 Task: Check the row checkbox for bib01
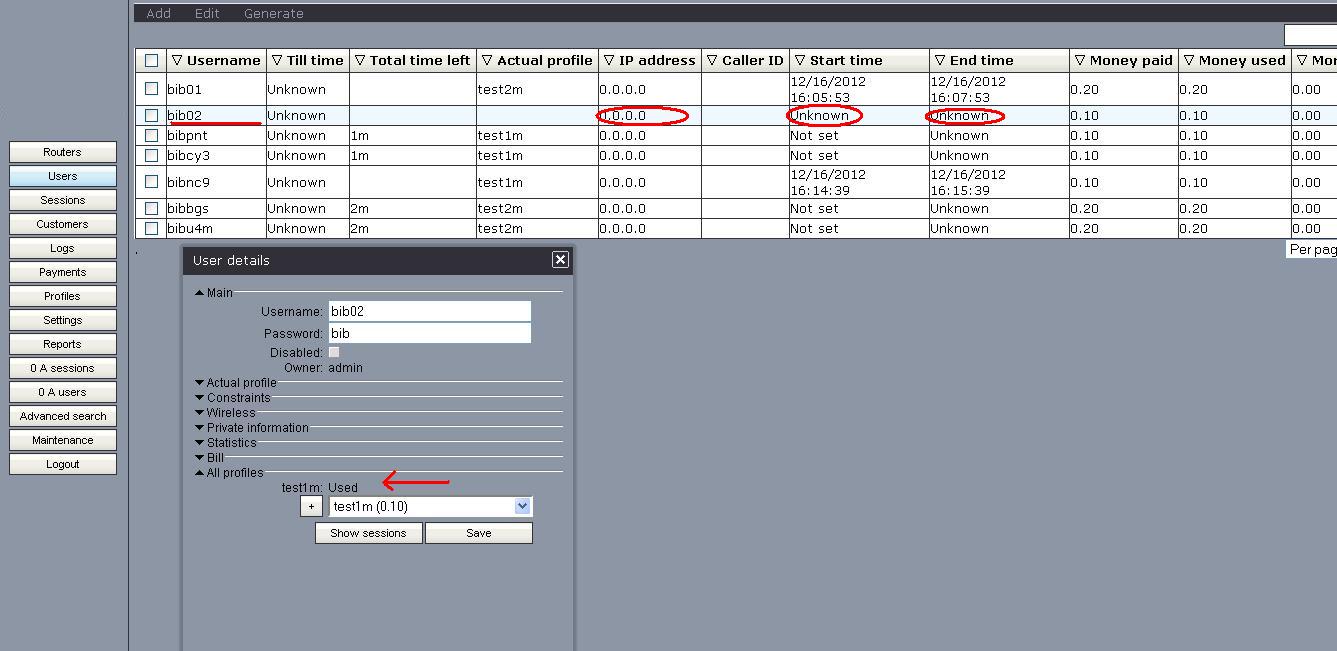coord(151,88)
